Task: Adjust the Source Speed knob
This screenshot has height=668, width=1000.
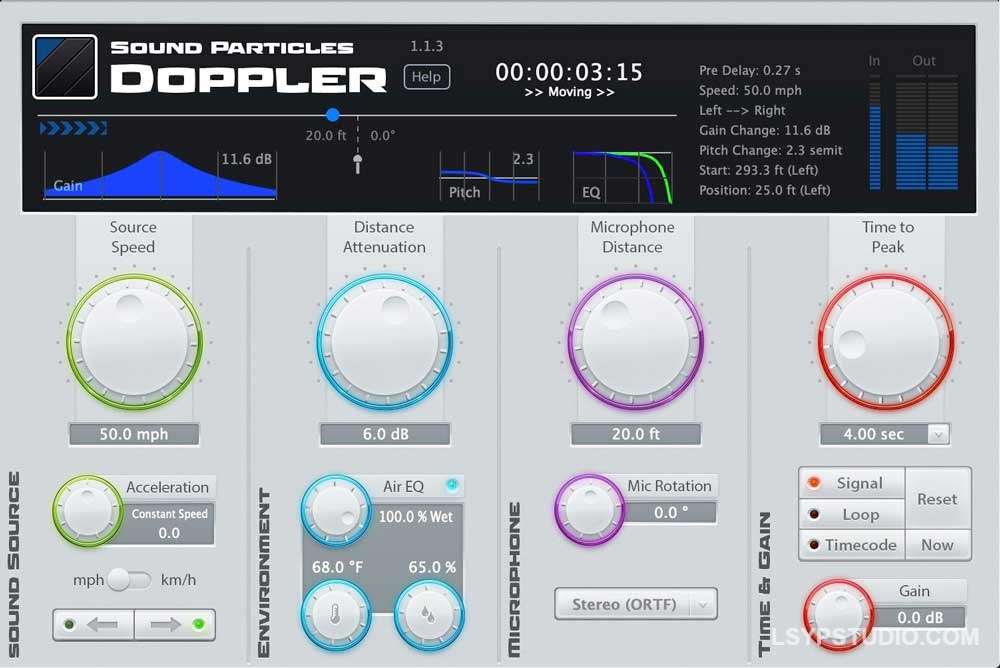Action: 133,341
